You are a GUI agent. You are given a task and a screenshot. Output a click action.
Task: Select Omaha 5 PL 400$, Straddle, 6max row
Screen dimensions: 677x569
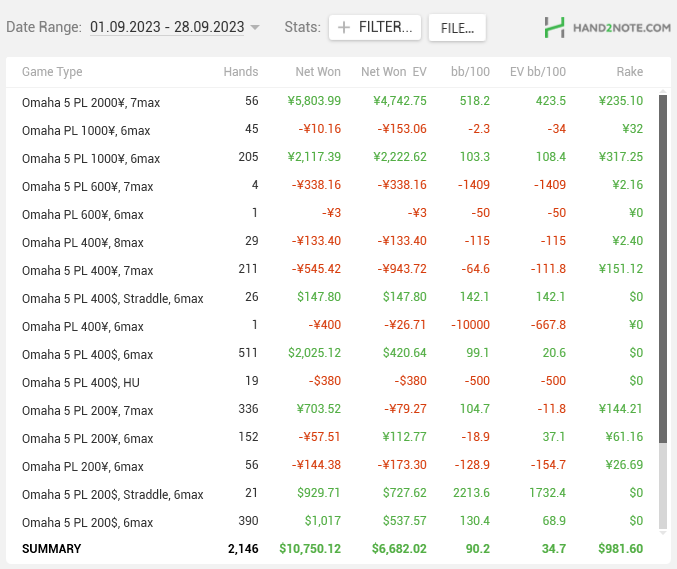332,298
